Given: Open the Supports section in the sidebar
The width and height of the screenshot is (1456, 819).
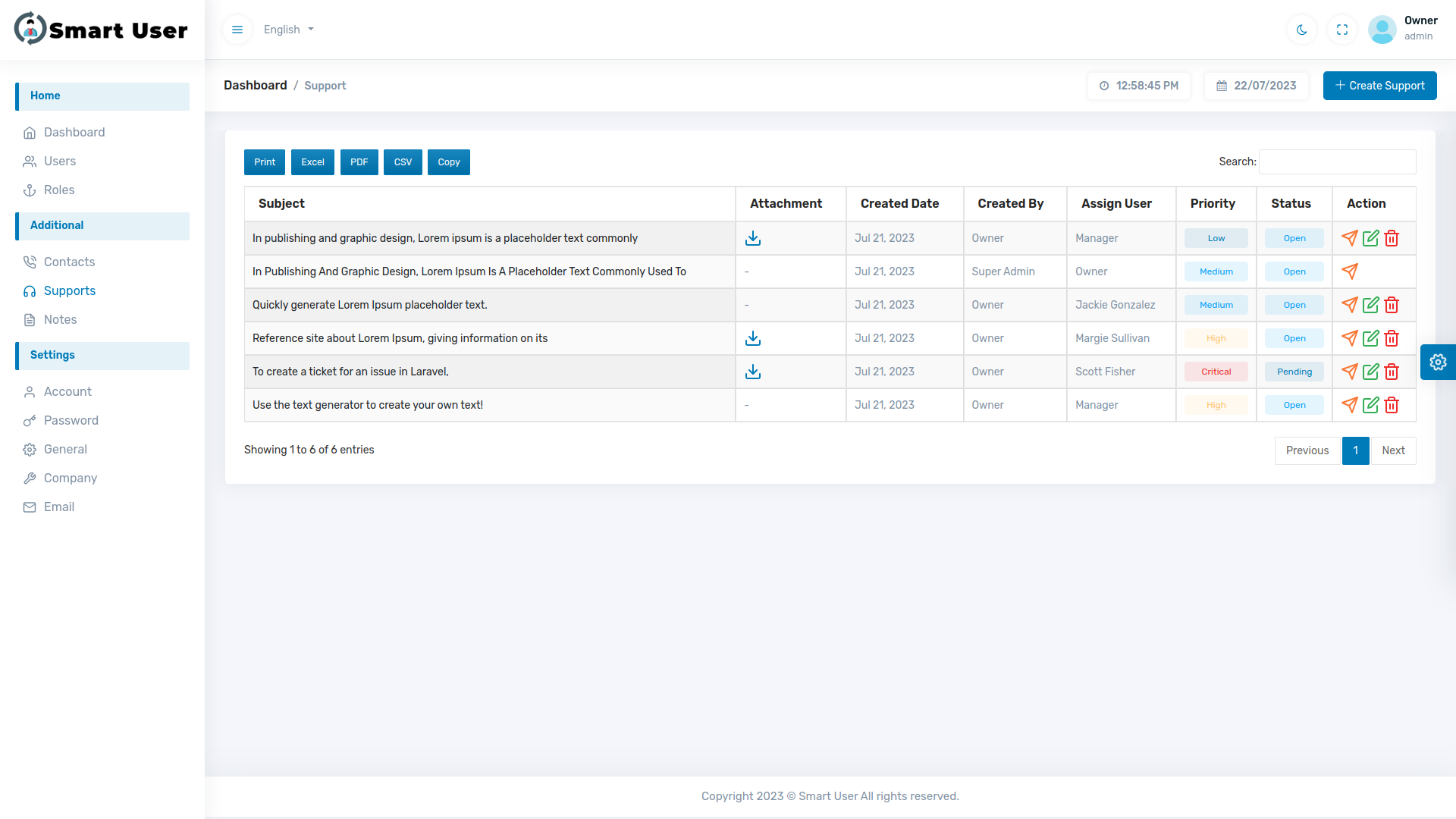Looking at the screenshot, I should 70,290.
